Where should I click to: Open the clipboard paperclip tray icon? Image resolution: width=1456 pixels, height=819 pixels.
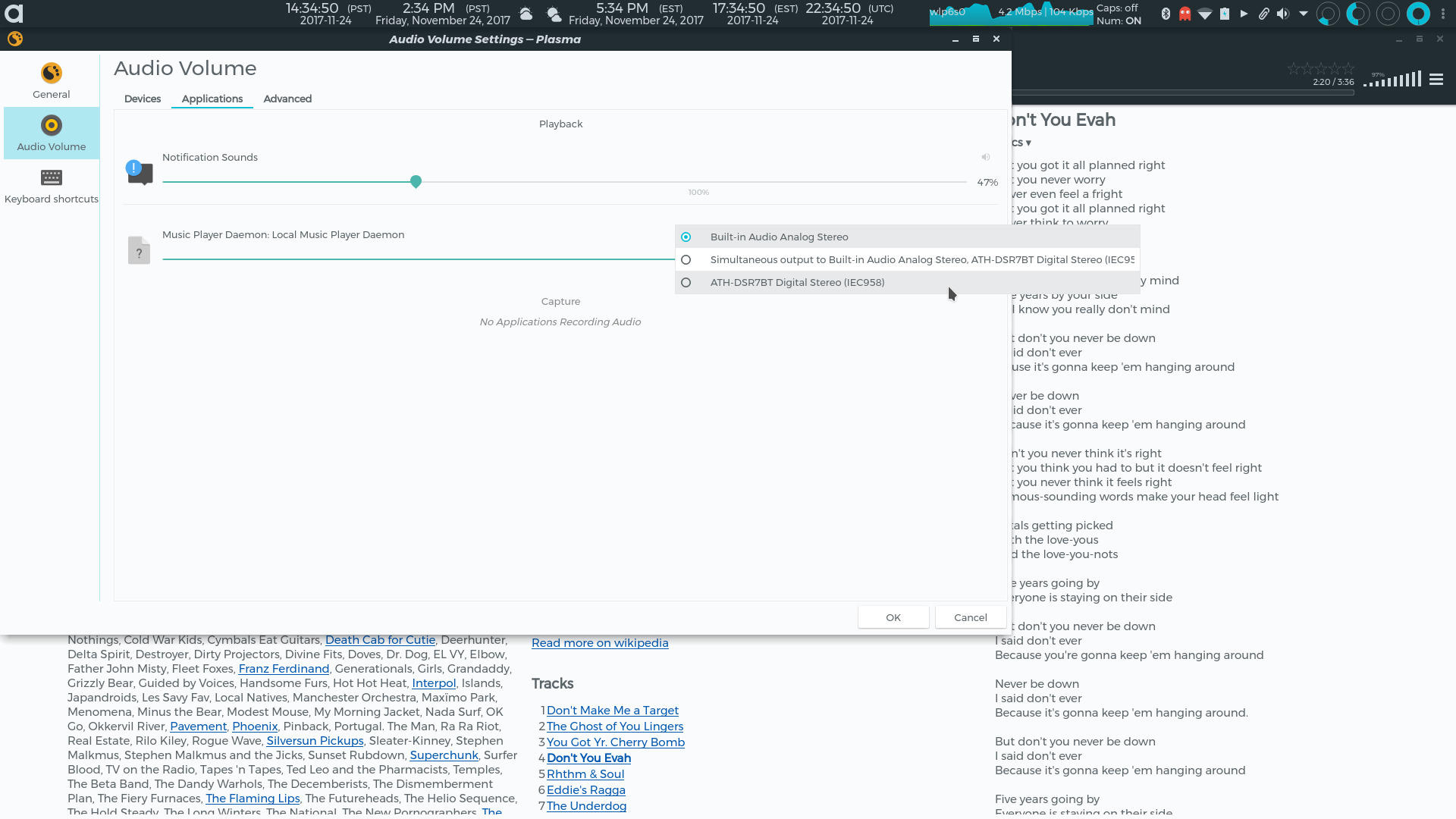(x=1263, y=14)
